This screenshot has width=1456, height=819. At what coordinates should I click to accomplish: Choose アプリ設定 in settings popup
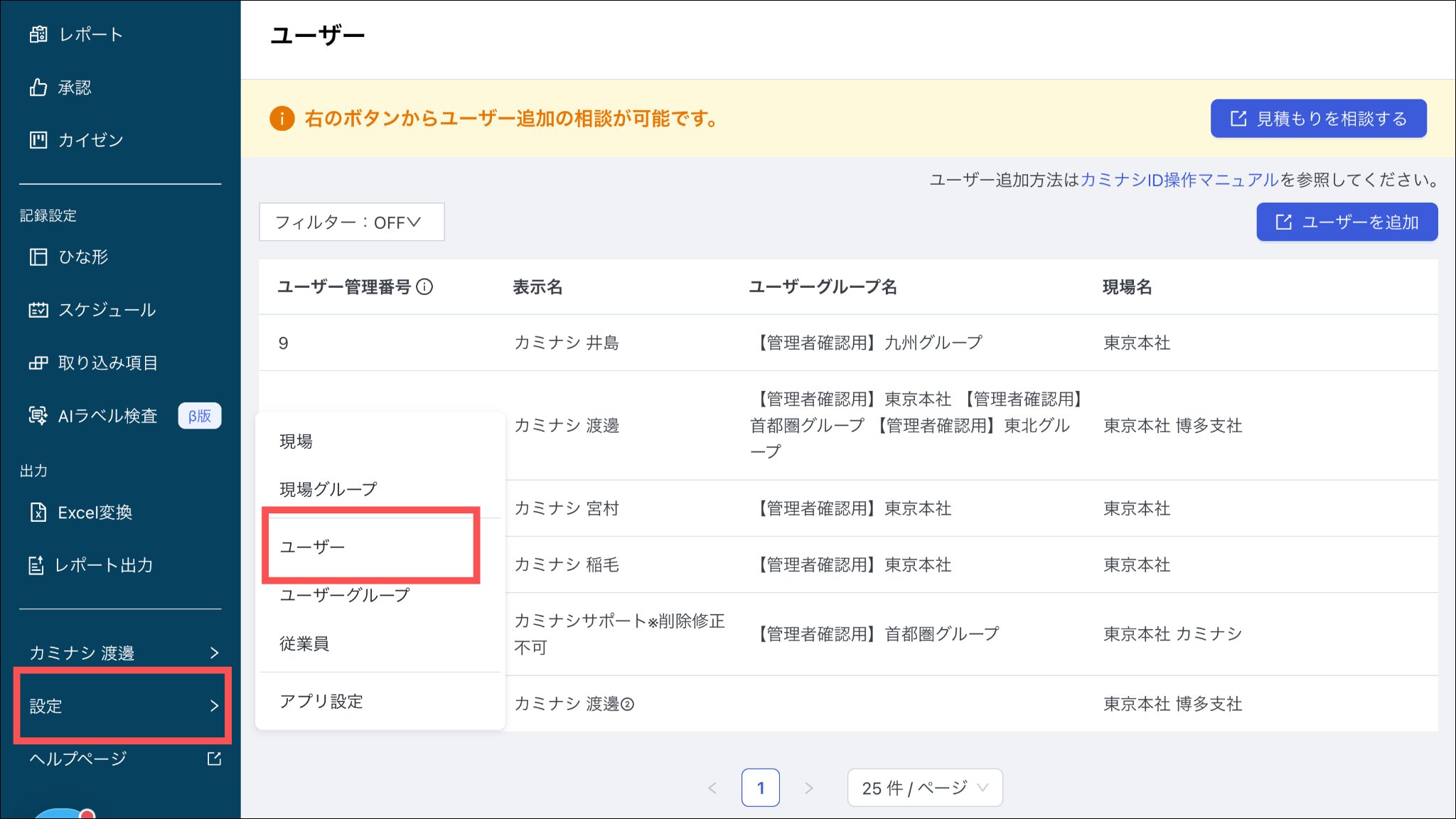(321, 702)
